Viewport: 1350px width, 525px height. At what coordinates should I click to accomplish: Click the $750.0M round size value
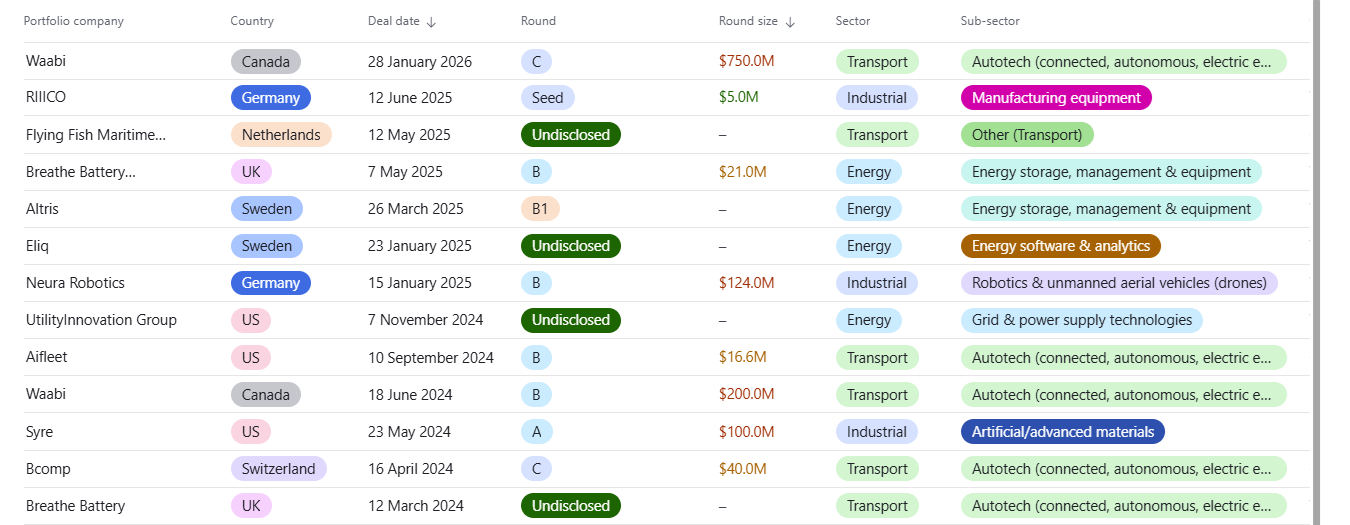746,61
